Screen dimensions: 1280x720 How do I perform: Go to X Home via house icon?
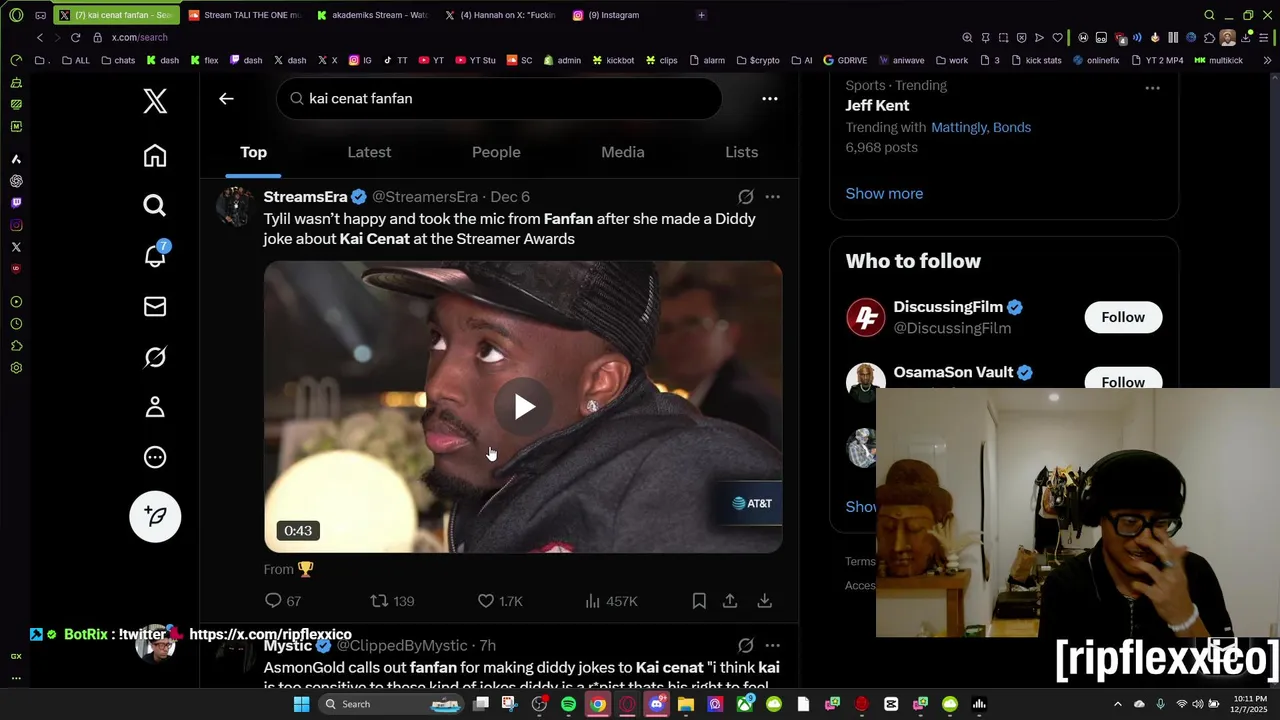[155, 156]
